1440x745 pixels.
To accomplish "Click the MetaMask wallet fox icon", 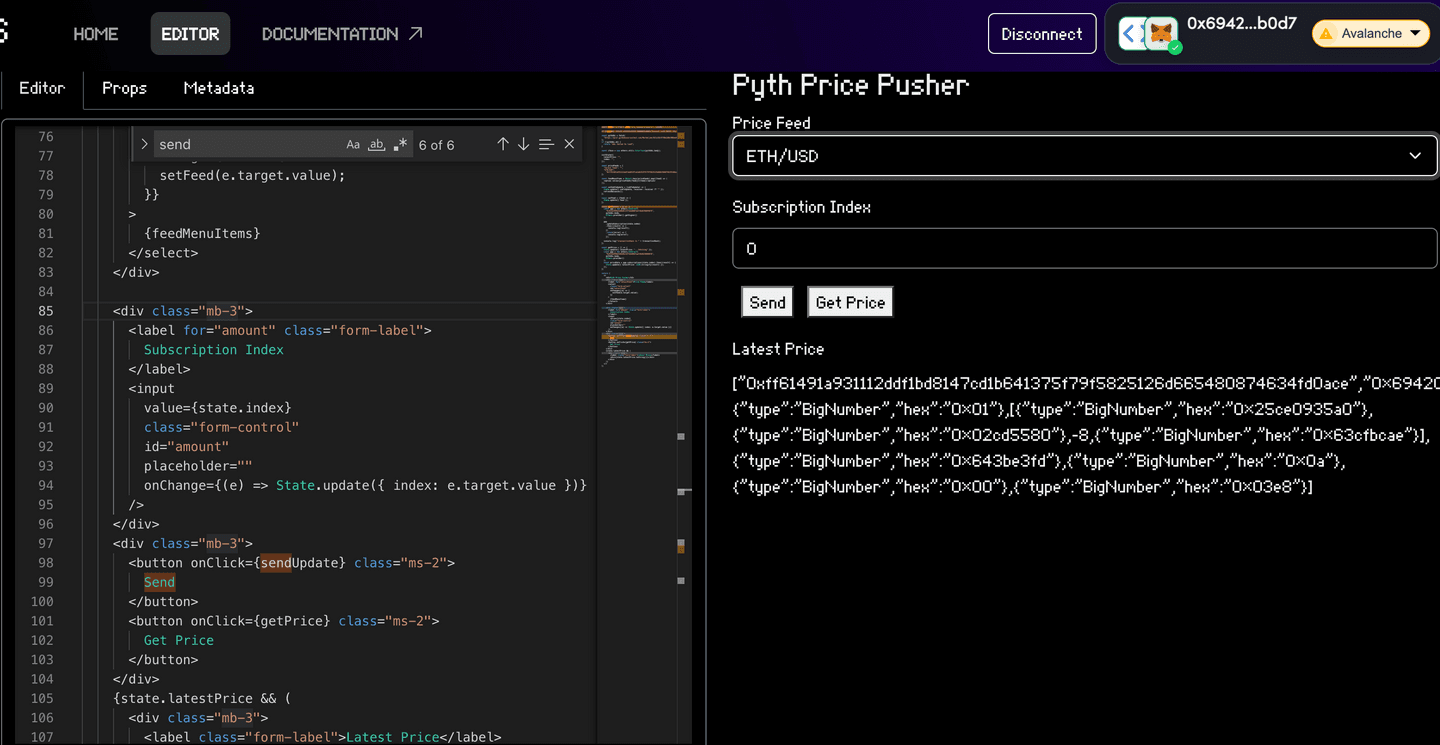I will point(1161,34).
